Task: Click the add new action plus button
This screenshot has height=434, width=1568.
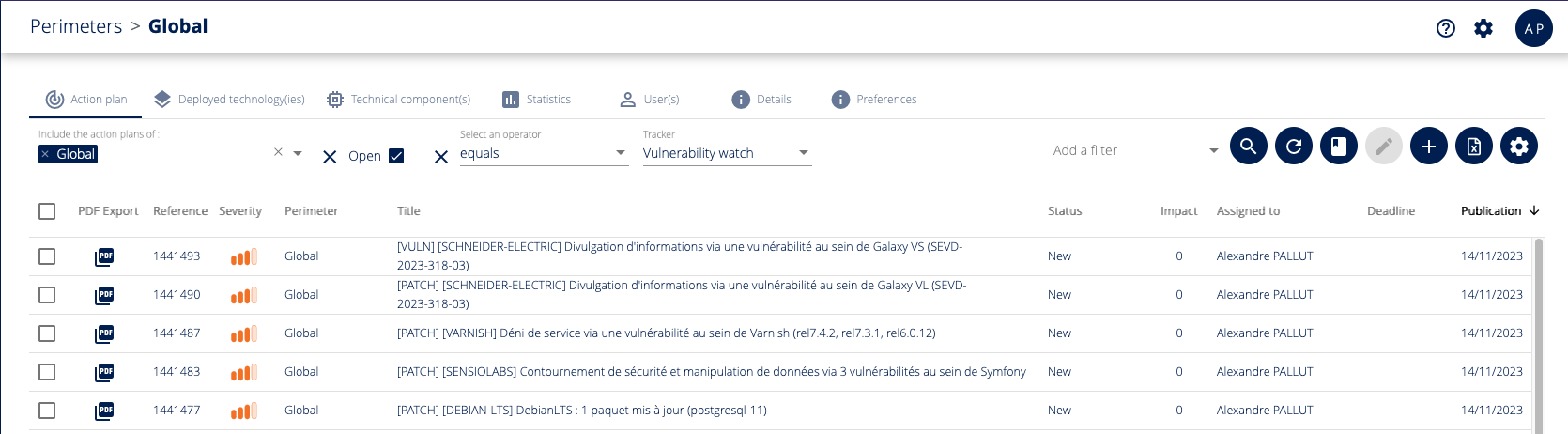Action: click(1428, 147)
